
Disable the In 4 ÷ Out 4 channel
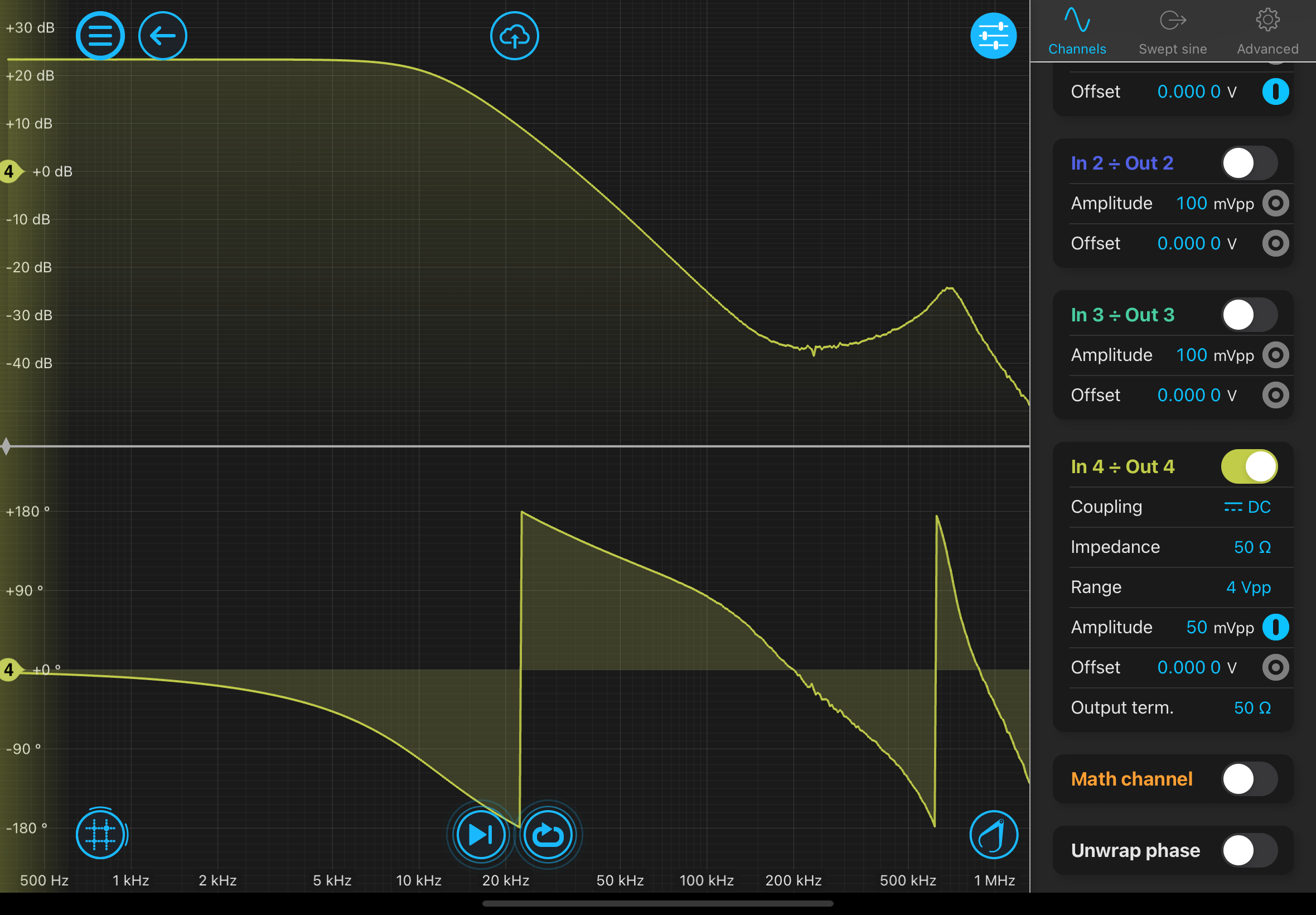click(x=1249, y=466)
